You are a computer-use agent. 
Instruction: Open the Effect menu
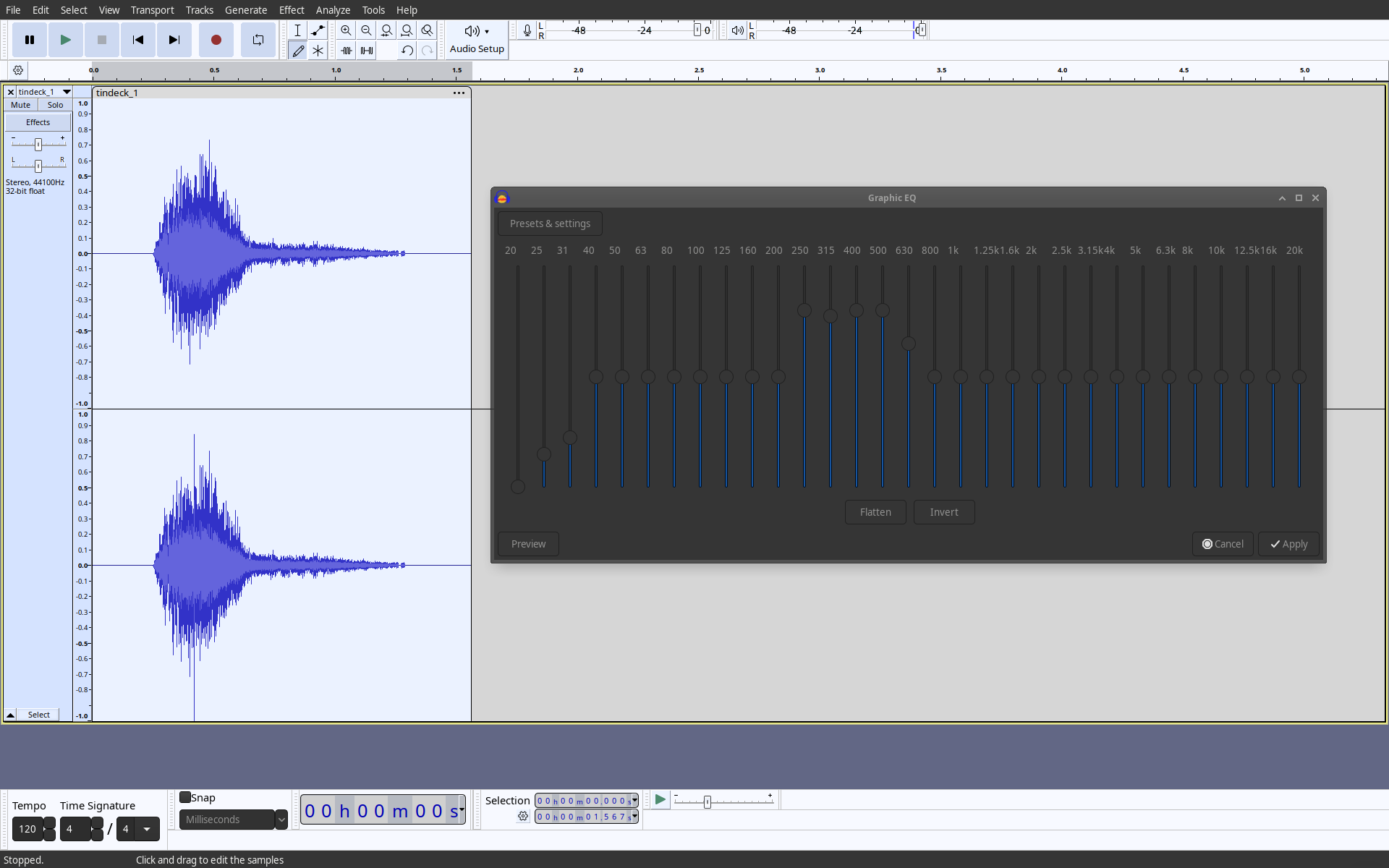(x=292, y=10)
